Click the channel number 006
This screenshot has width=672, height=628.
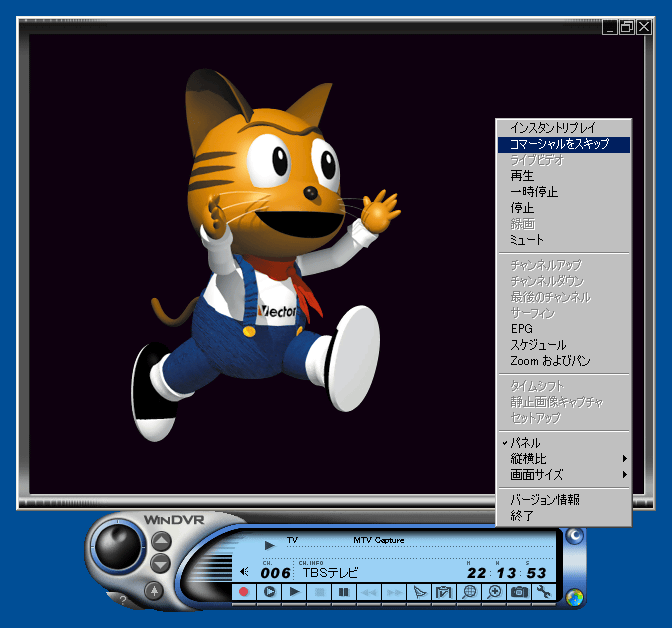275,573
